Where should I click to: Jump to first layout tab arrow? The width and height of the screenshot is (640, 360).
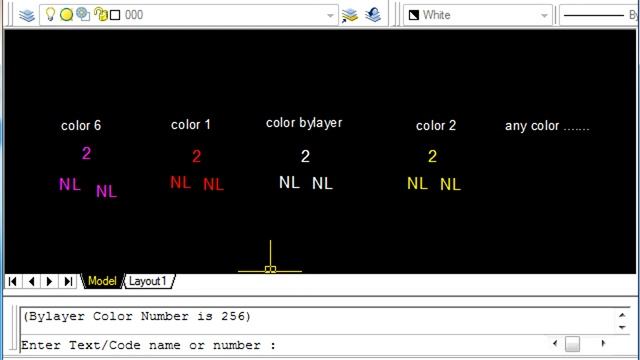13,281
